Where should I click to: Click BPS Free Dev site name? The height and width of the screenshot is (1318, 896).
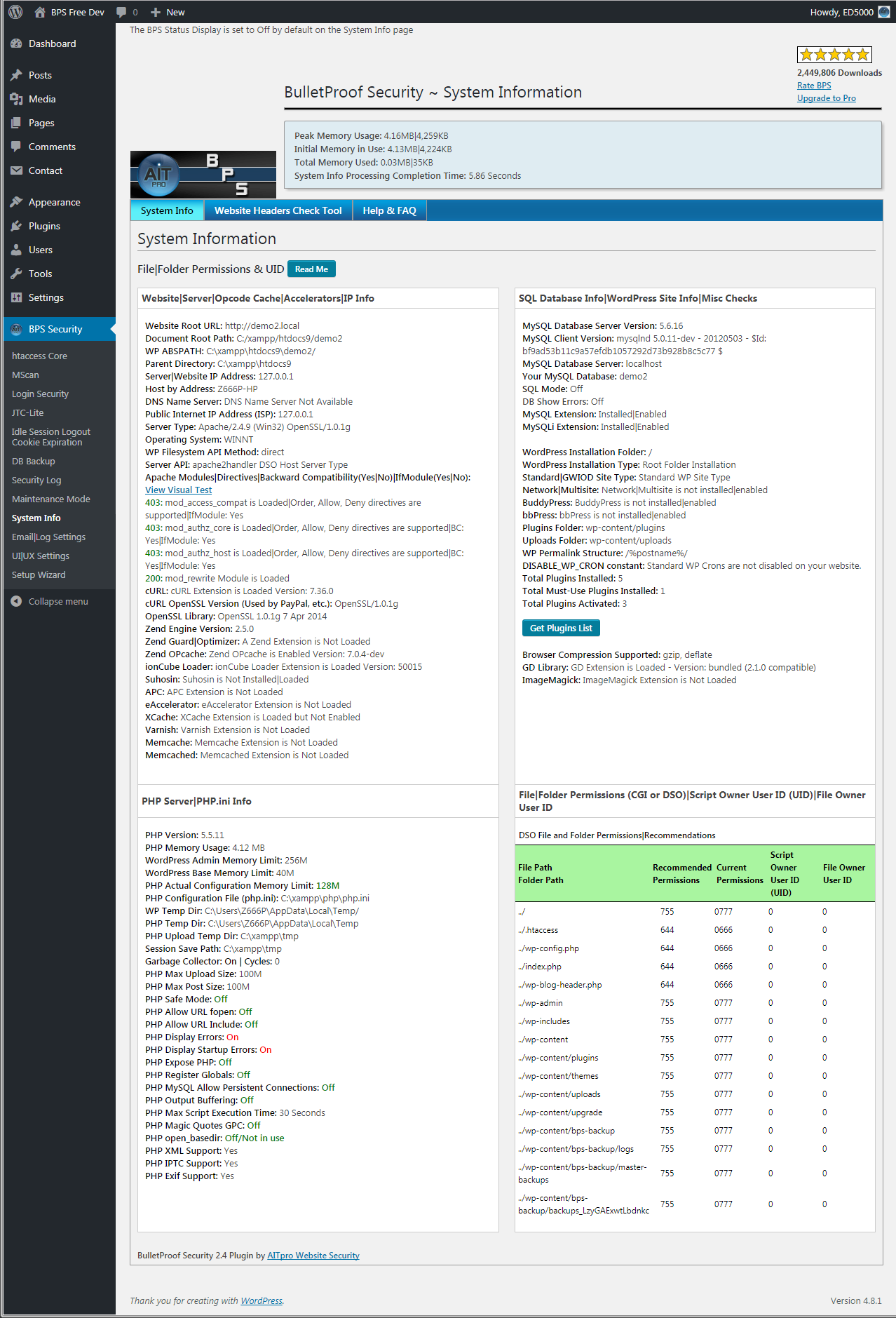(77, 12)
